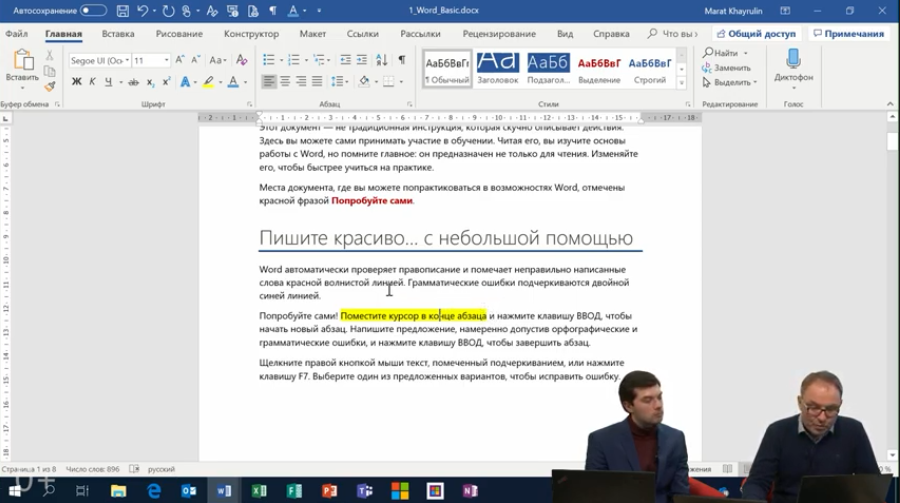Clear all formatting

tap(242, 60)
